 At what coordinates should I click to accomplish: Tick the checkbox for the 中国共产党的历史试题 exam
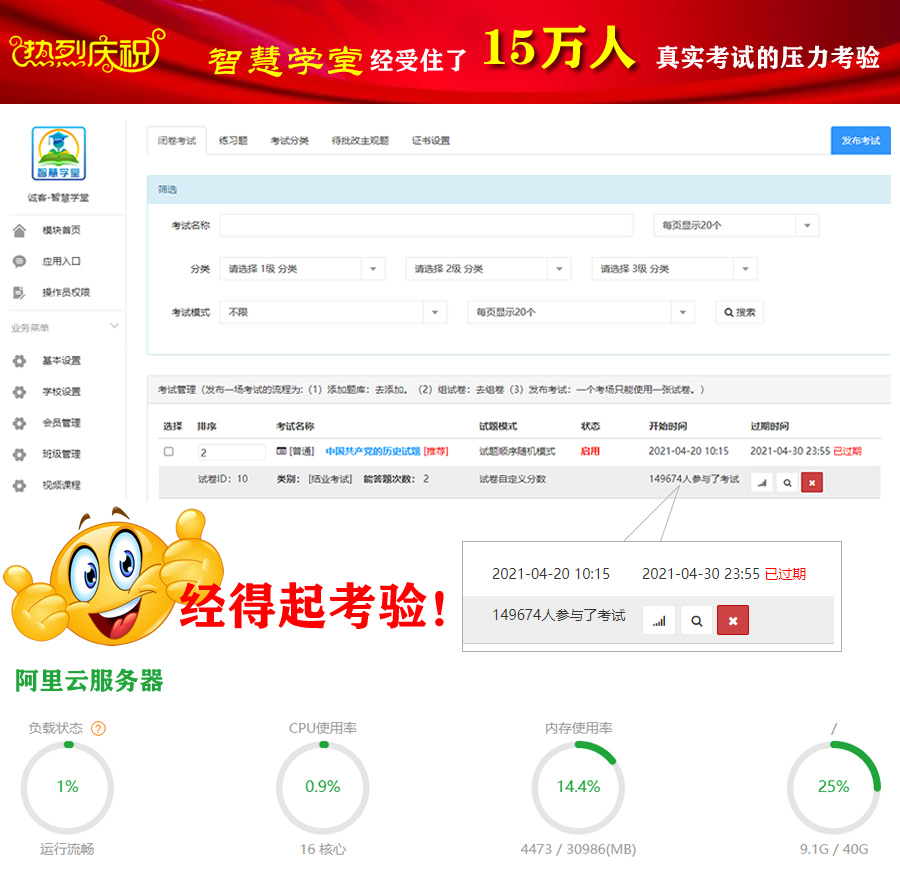point(169,452)
